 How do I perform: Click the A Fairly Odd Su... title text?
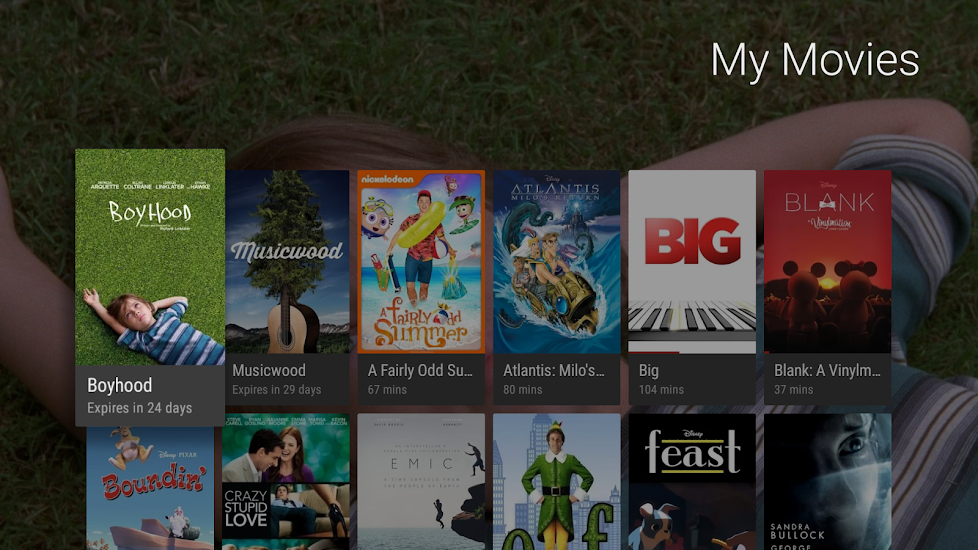tap(420, 371)
